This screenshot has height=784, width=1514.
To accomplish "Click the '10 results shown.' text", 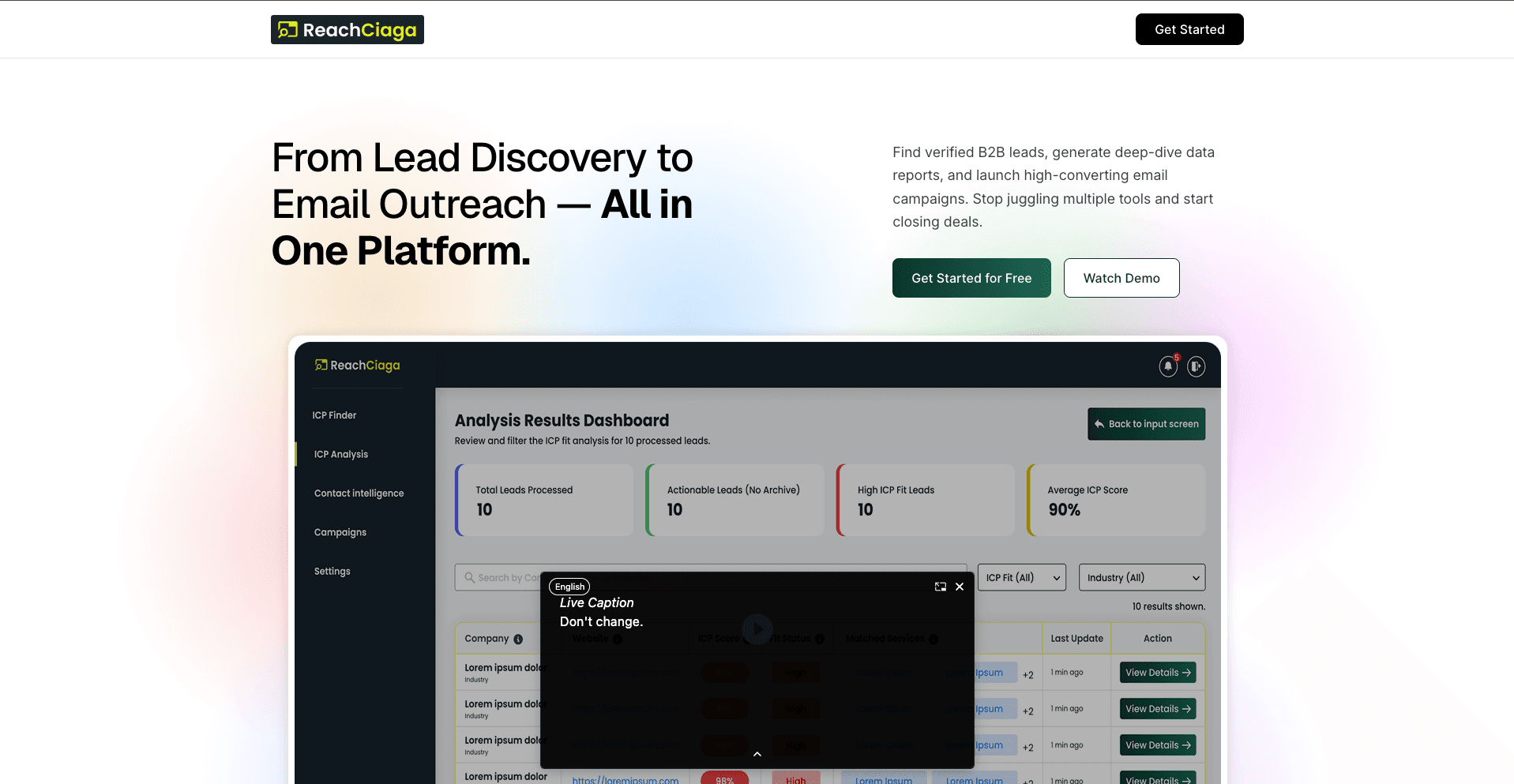I will tap(1169, 606).
